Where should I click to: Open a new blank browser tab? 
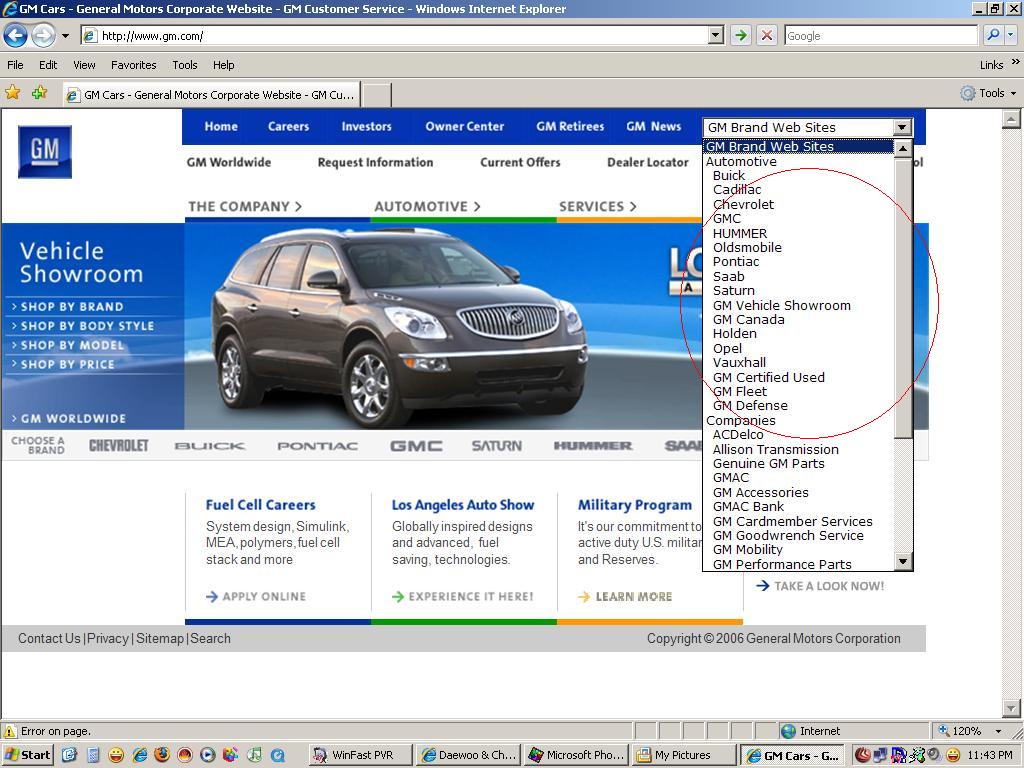click(x=377, y=95)
